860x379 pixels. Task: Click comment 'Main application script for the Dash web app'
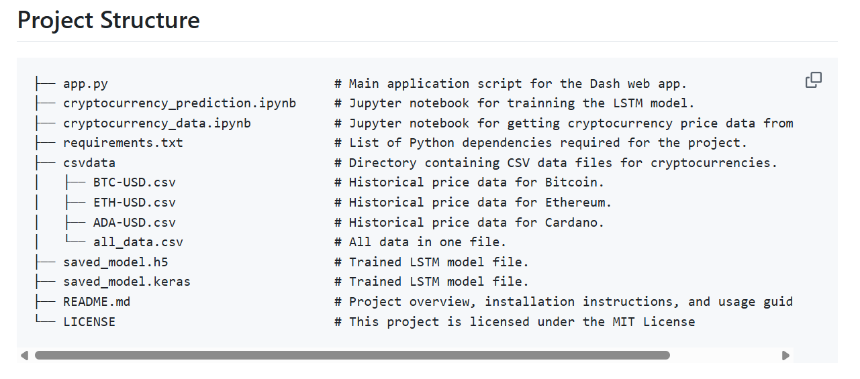pos(511,84)
